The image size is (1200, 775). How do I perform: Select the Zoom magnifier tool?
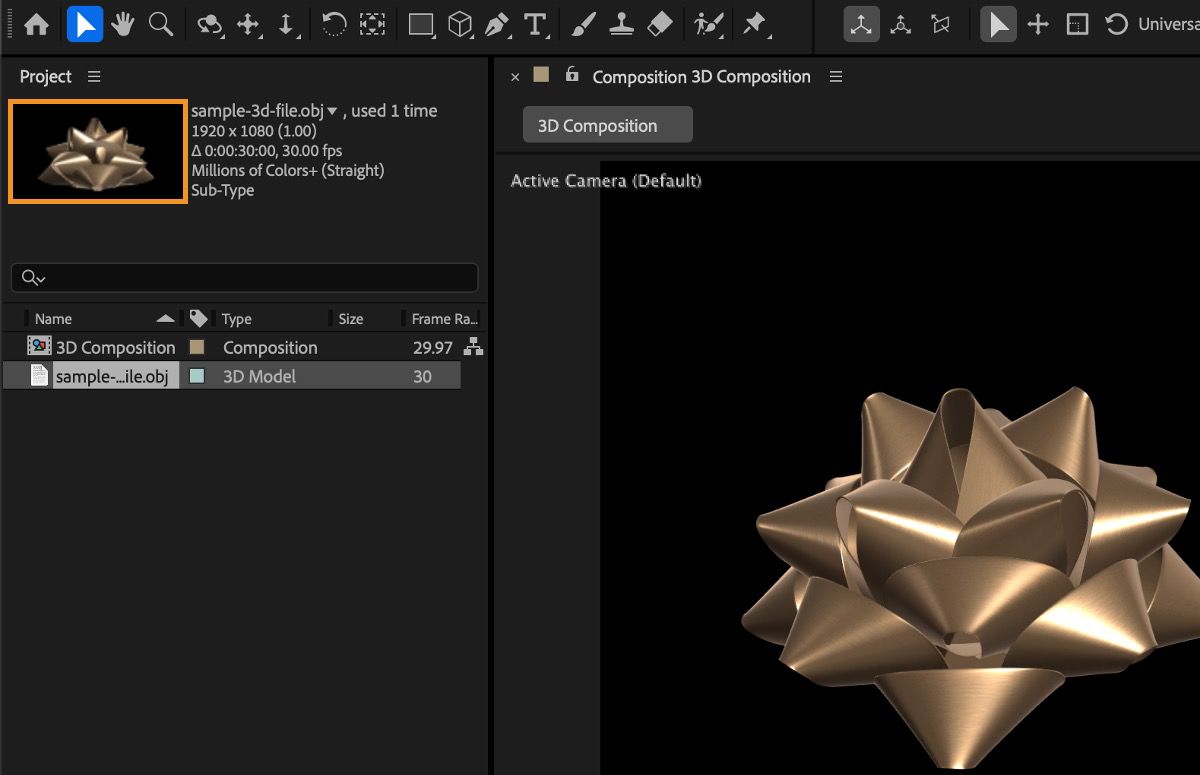point(160,25)
